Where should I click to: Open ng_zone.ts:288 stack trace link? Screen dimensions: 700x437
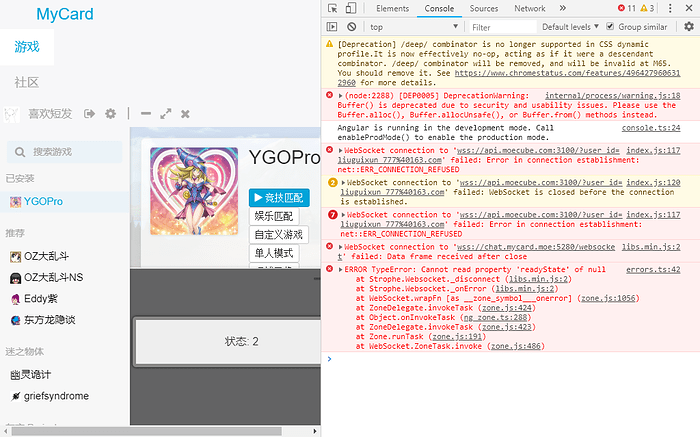coord(496,317)
